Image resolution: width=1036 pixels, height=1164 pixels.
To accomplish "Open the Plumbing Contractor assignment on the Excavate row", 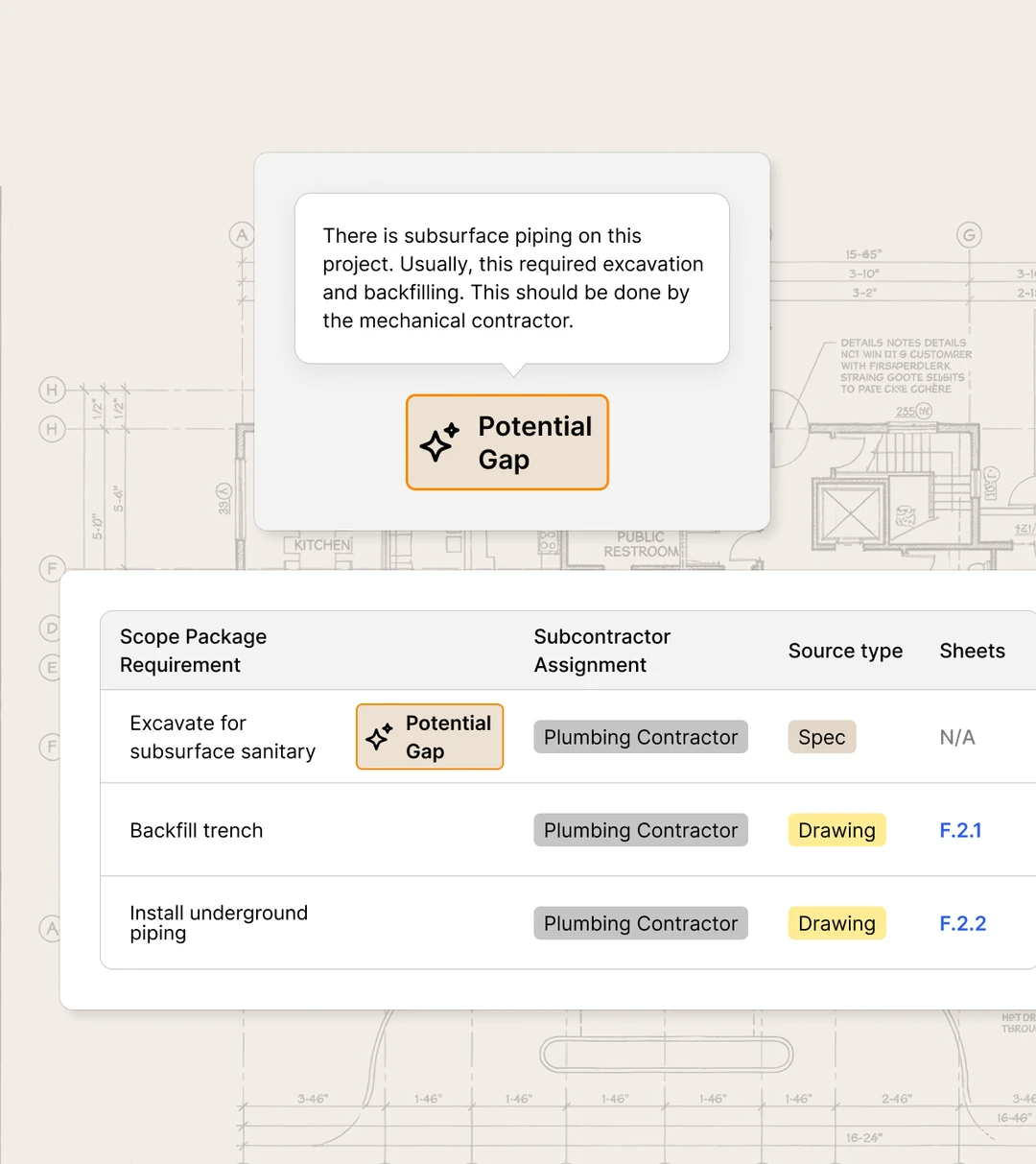I will coord(640,737).
